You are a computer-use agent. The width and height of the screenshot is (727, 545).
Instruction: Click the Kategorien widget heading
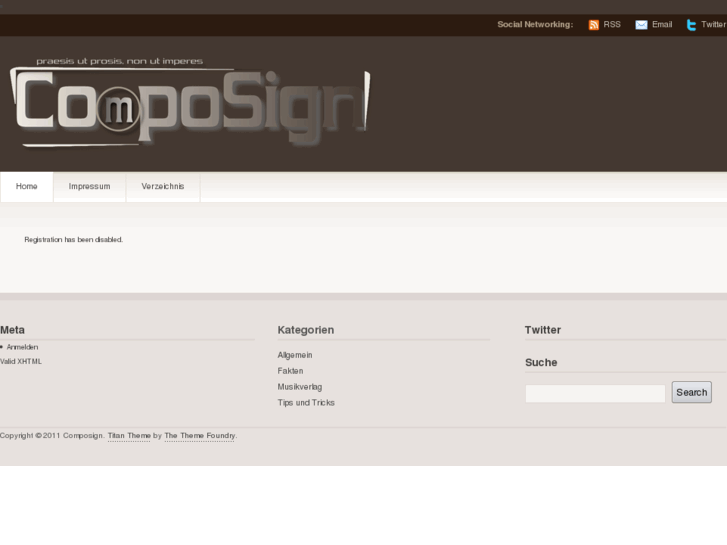coord(306,330)
